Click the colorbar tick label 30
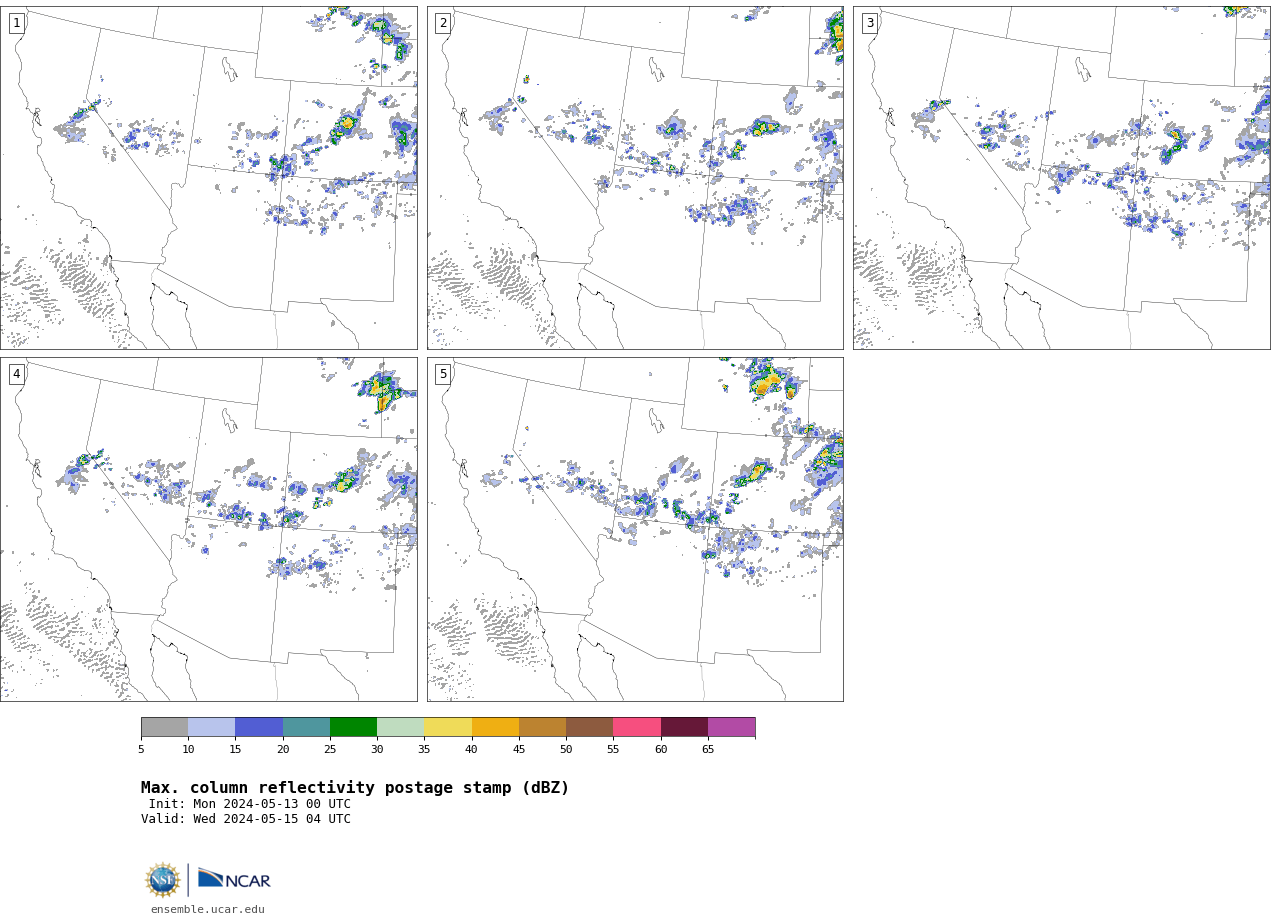Image resolution: width=1280 pixels, height=920 pixels. 377,749
